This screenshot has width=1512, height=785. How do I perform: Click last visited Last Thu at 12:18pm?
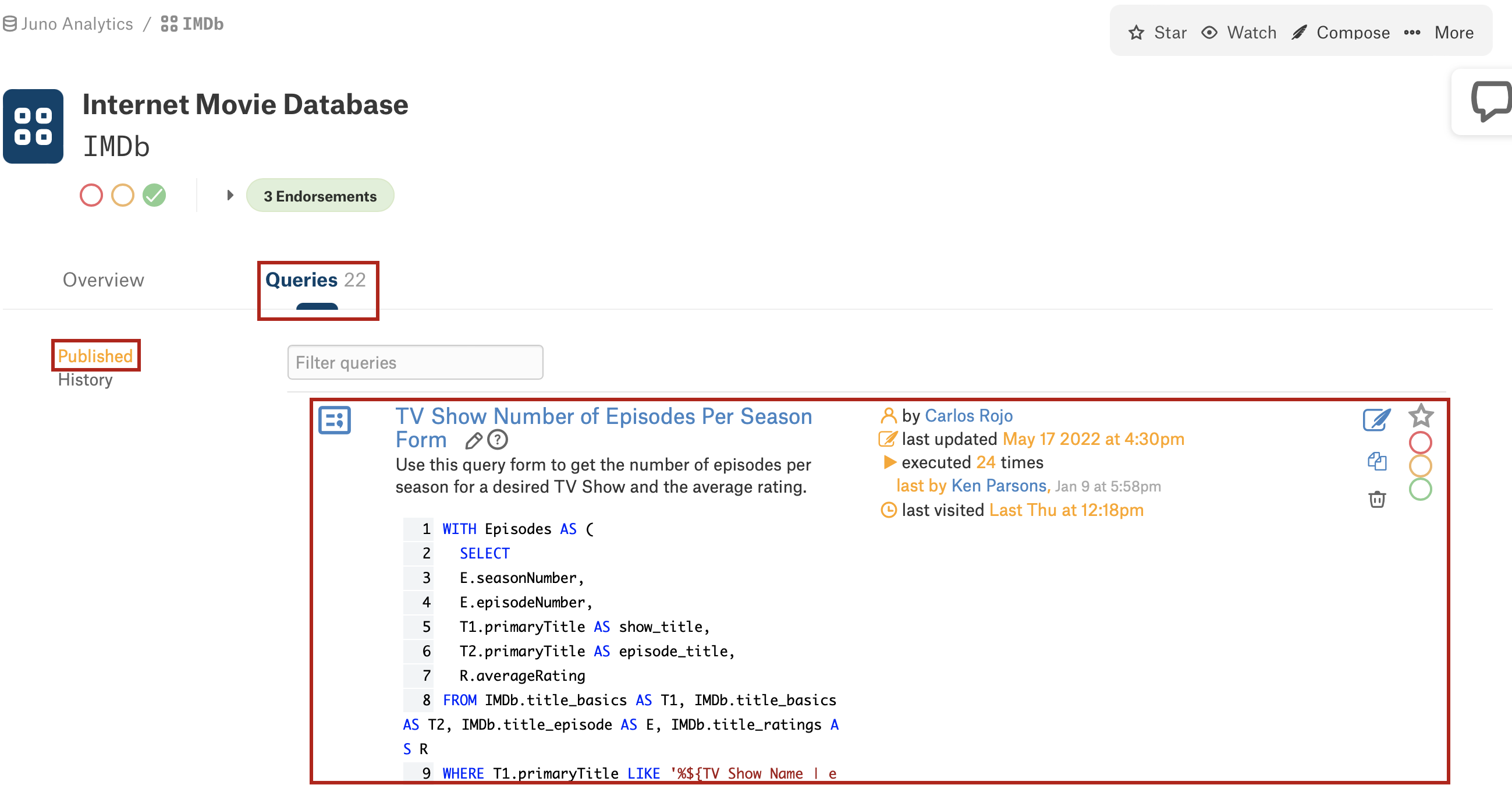click(x=1023, y=510)
